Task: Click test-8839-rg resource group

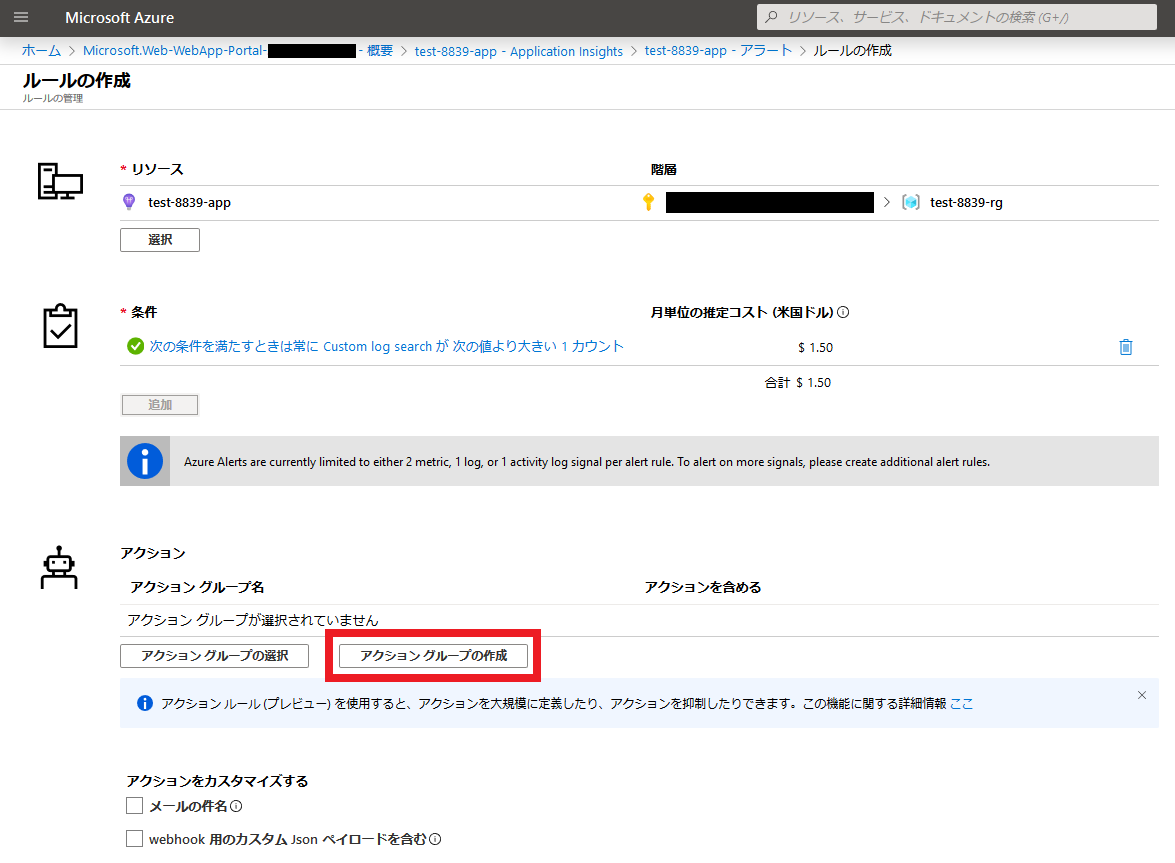Action: (x=966, y=202)
